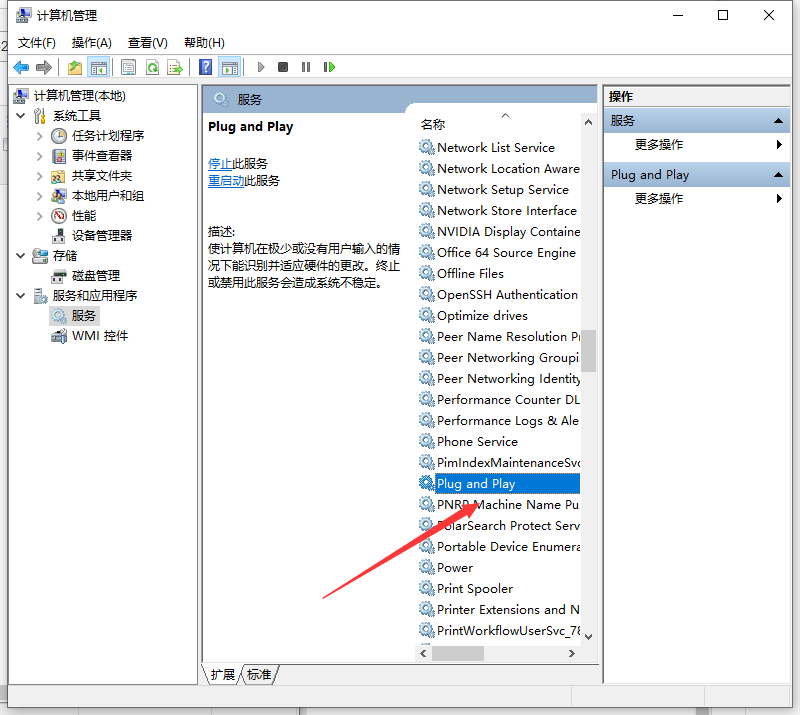
Task: Collapse the 存储 tree node
Action: point(22,256)
